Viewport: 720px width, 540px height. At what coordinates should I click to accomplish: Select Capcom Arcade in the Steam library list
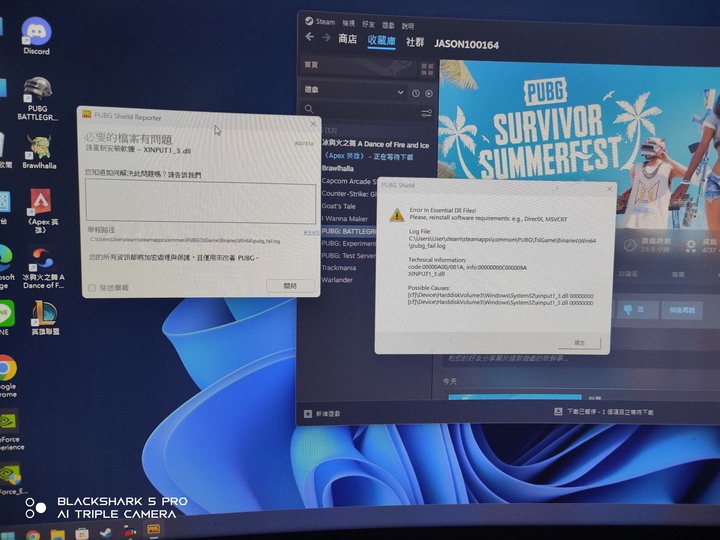(349, 181)
